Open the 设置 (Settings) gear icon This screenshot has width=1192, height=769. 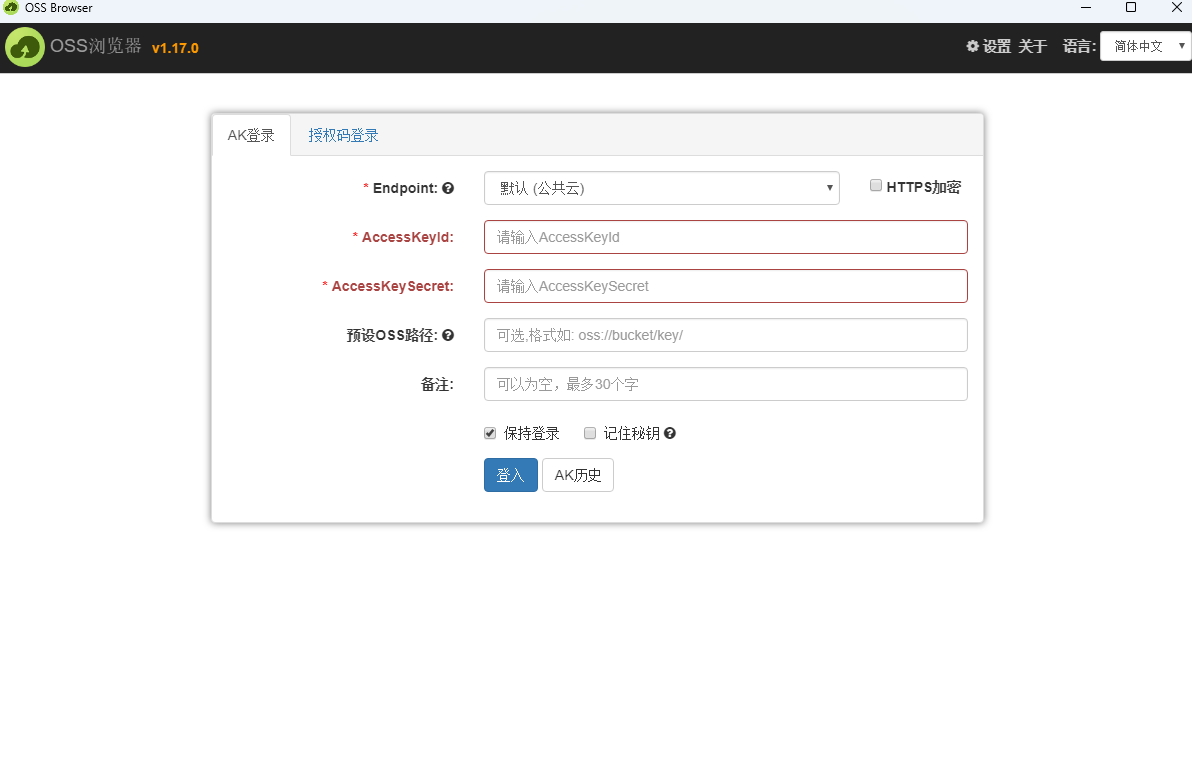pyautogui.click(x=972, y=46)
